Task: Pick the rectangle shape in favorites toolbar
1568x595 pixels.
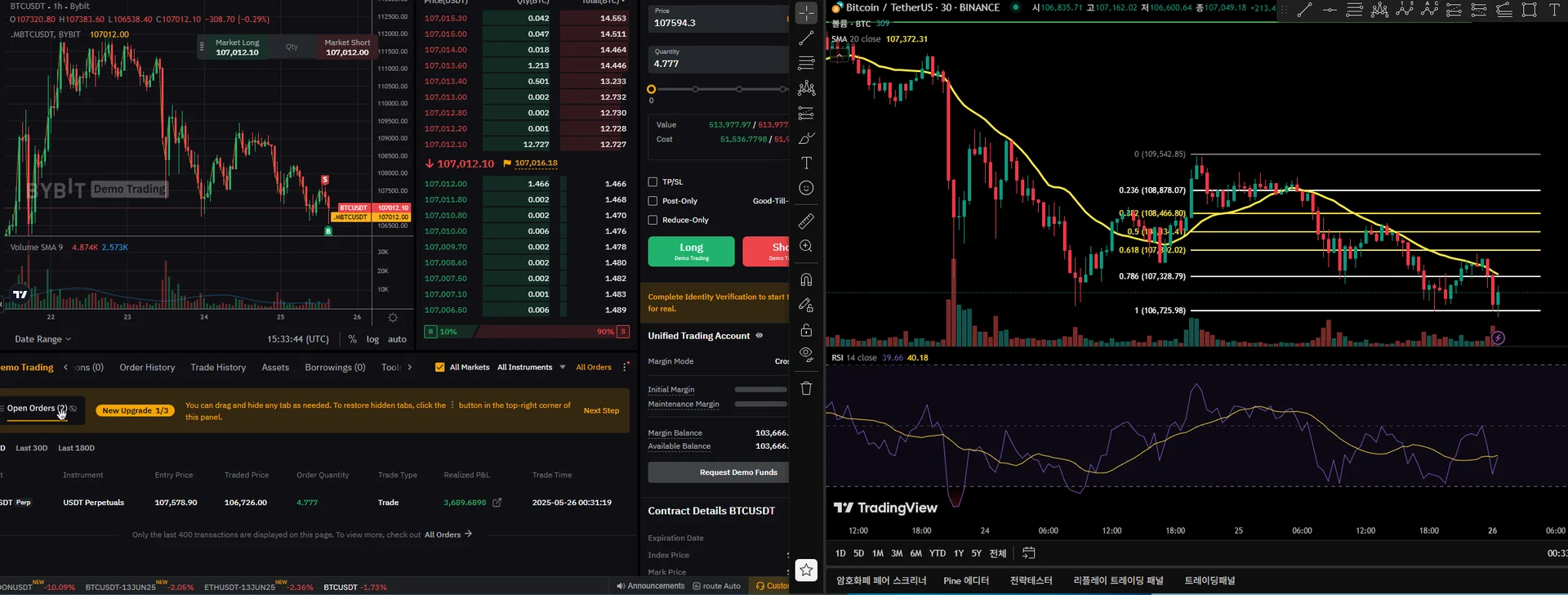Action: pyautogui.click(x=1530, y=10)
